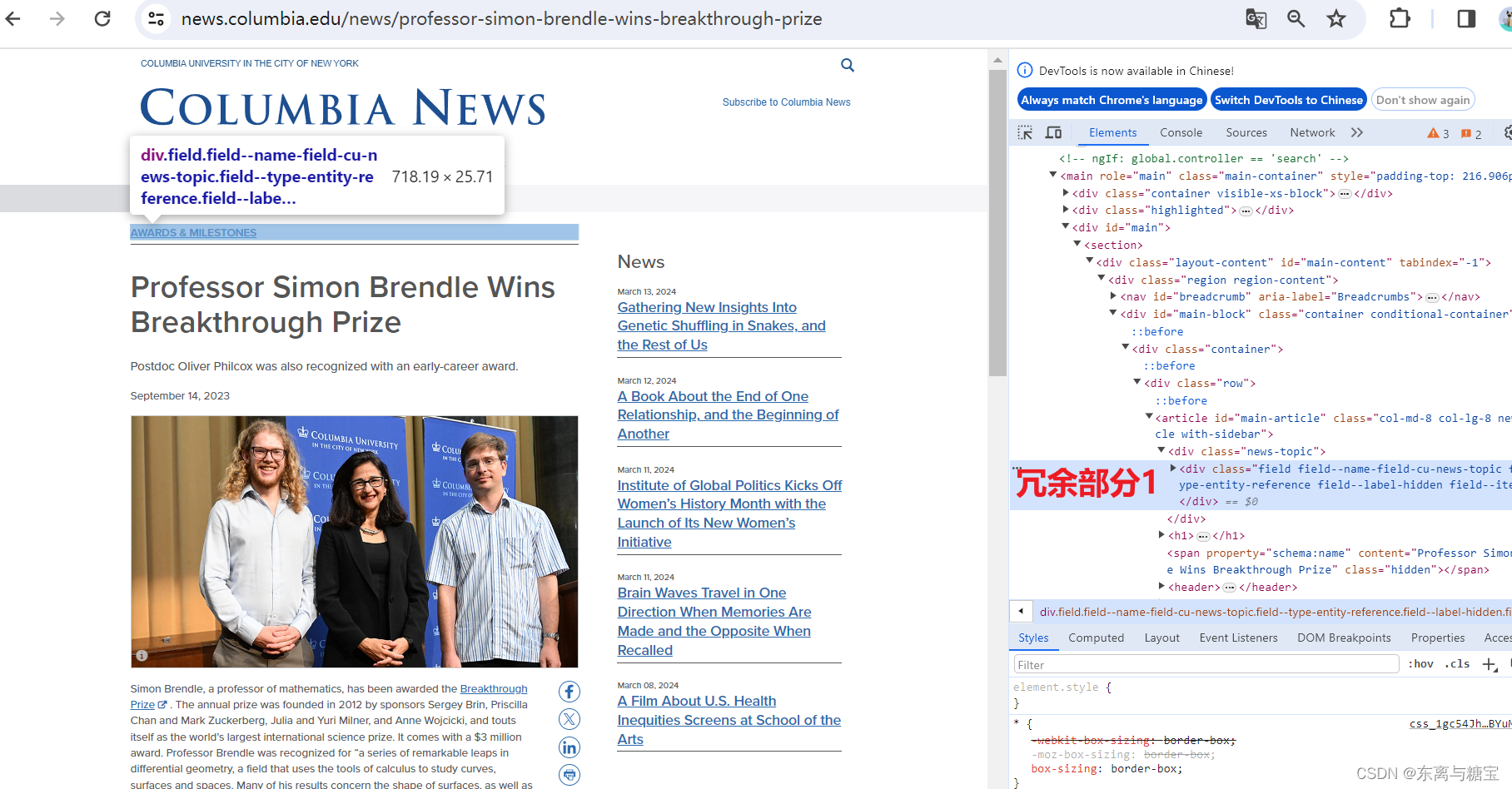Open Institute of Global Politics article link
The height and width of the screenshot is (789, 1512).
[x=729, y=514]
